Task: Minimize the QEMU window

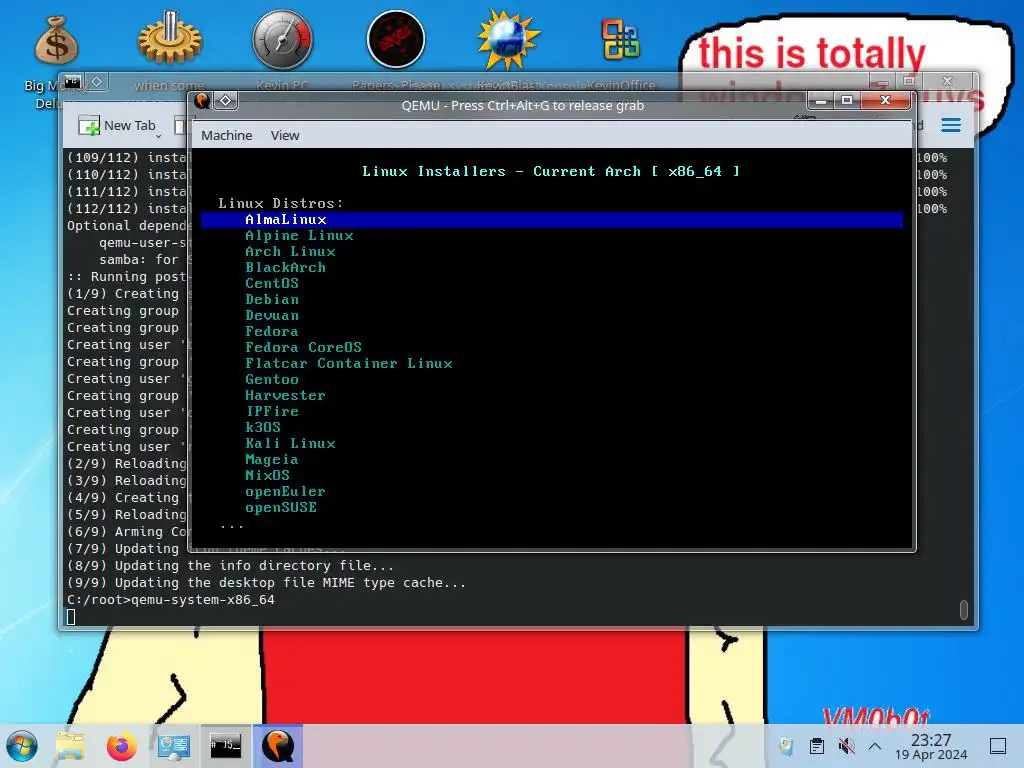Action: [x=821, y=101]
